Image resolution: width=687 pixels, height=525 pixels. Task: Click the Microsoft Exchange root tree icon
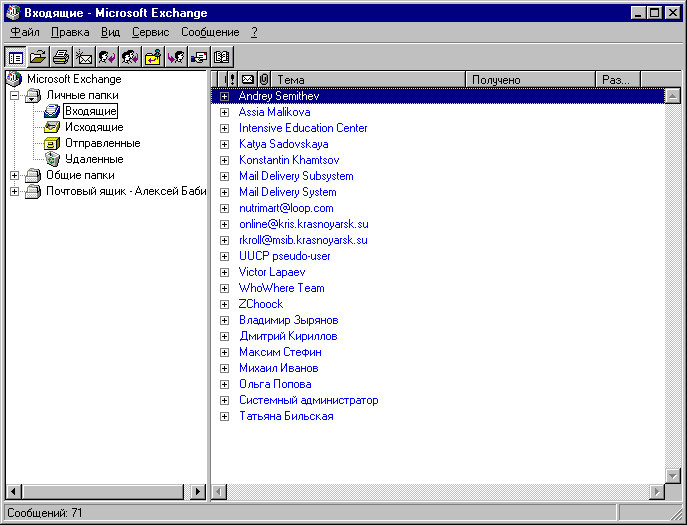(x=14, y=79)
